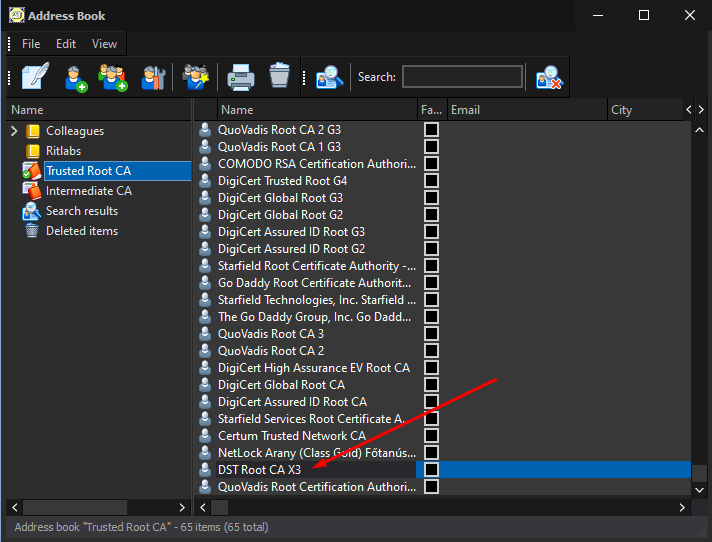Click the Colleagues folder icon

coord(33,131)
